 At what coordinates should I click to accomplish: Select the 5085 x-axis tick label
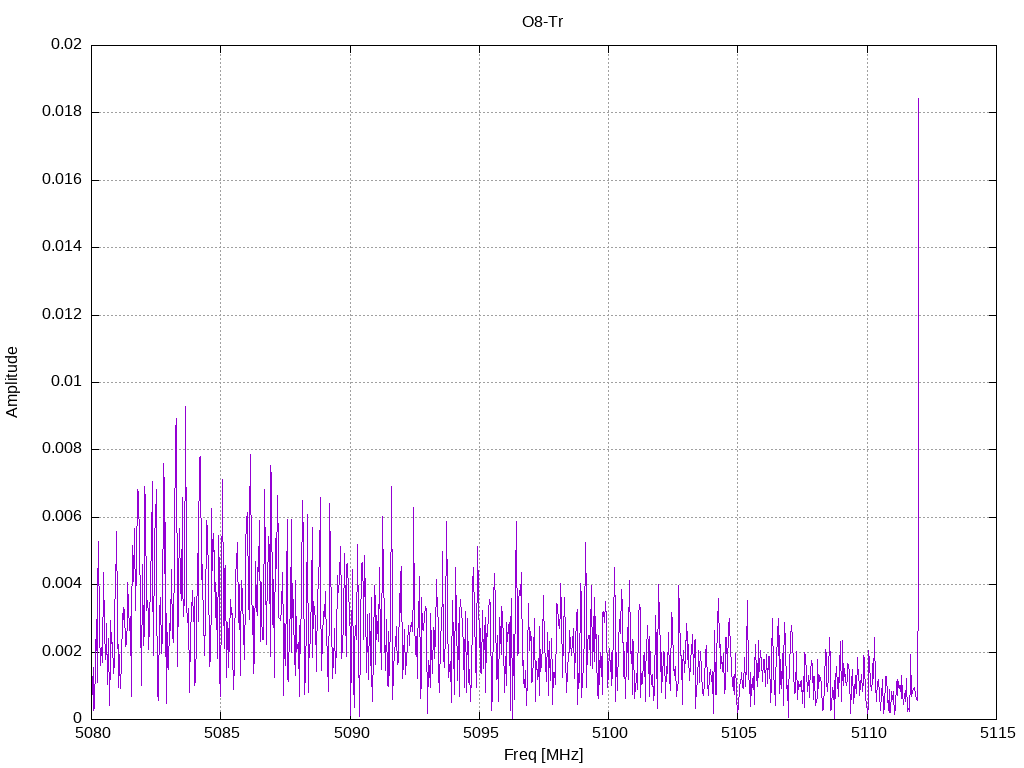(221, 734)
